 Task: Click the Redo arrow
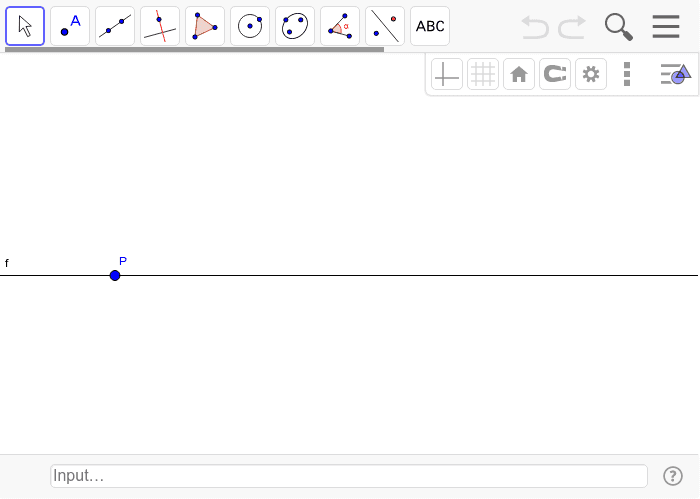572,27
